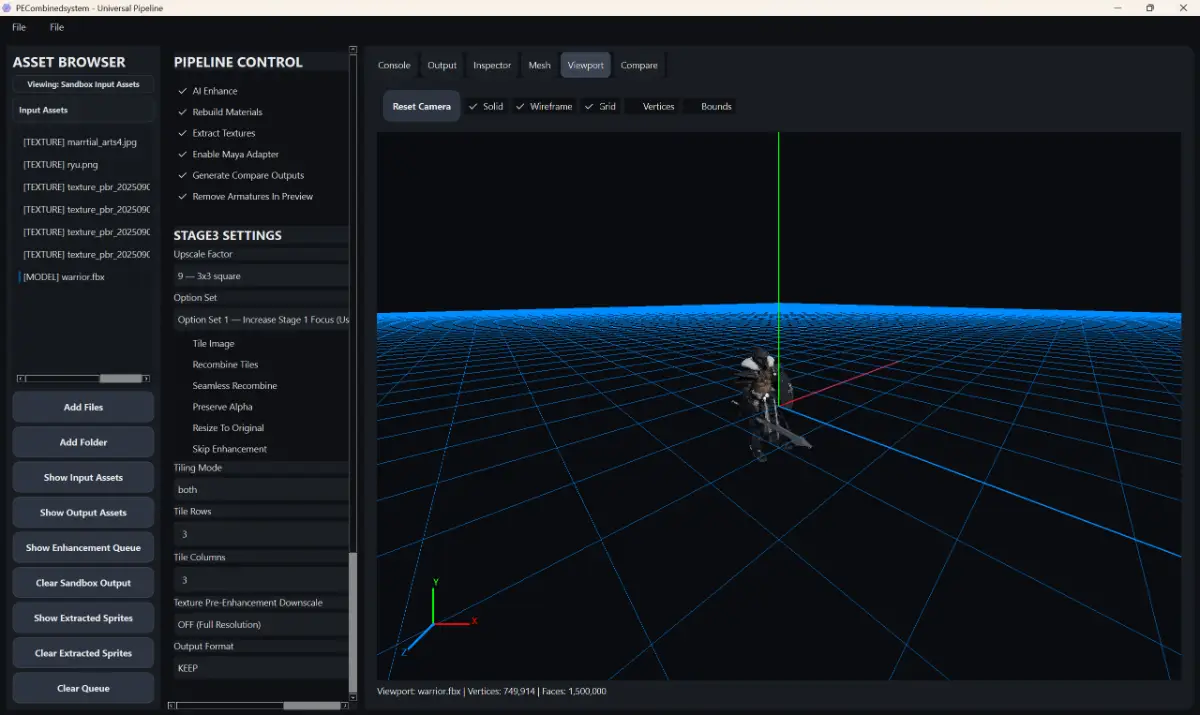Click the Tile Rows field
1200x715 pixels.
tap(261, 534)
